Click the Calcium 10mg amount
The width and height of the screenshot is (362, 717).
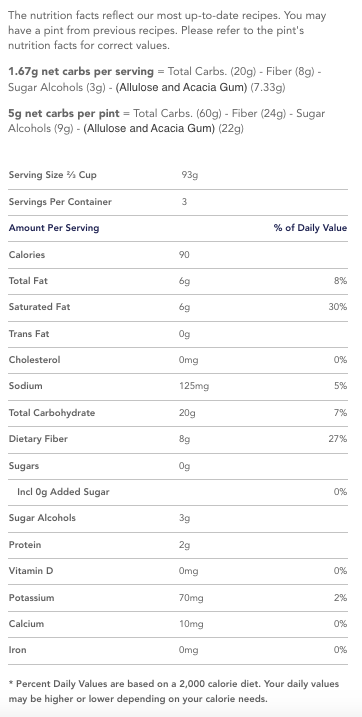tap(191, 624)
